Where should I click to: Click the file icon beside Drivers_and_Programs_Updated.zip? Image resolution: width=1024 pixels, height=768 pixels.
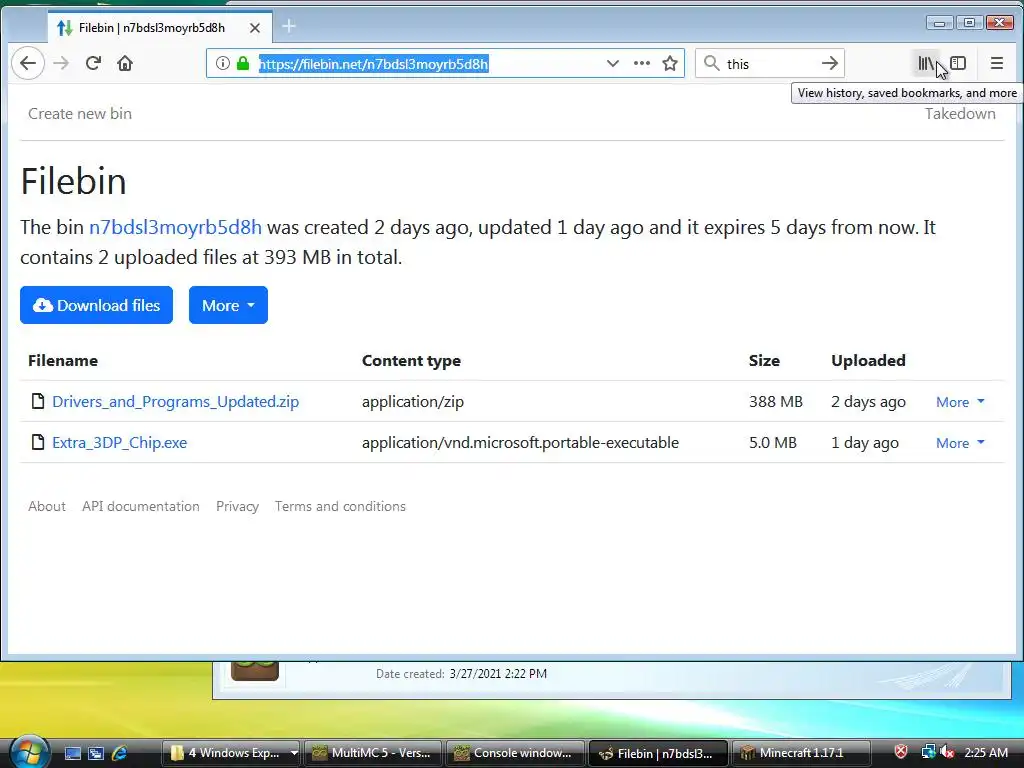point(39,401)
